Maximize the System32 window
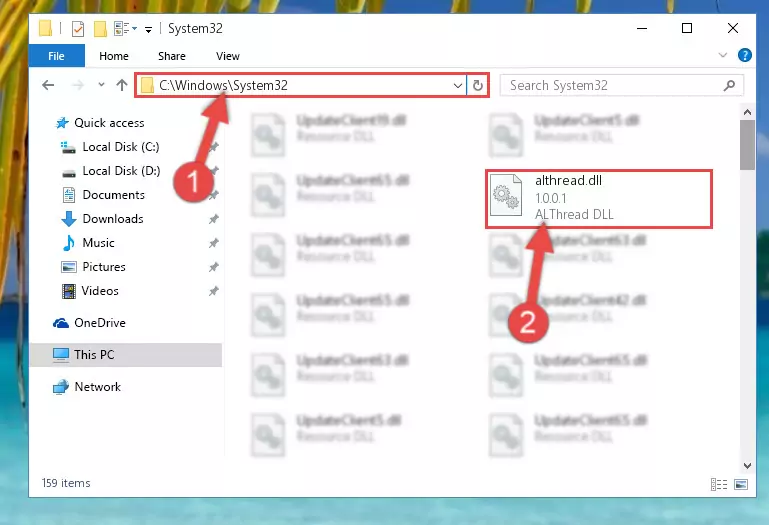 (x=687, y=28)
